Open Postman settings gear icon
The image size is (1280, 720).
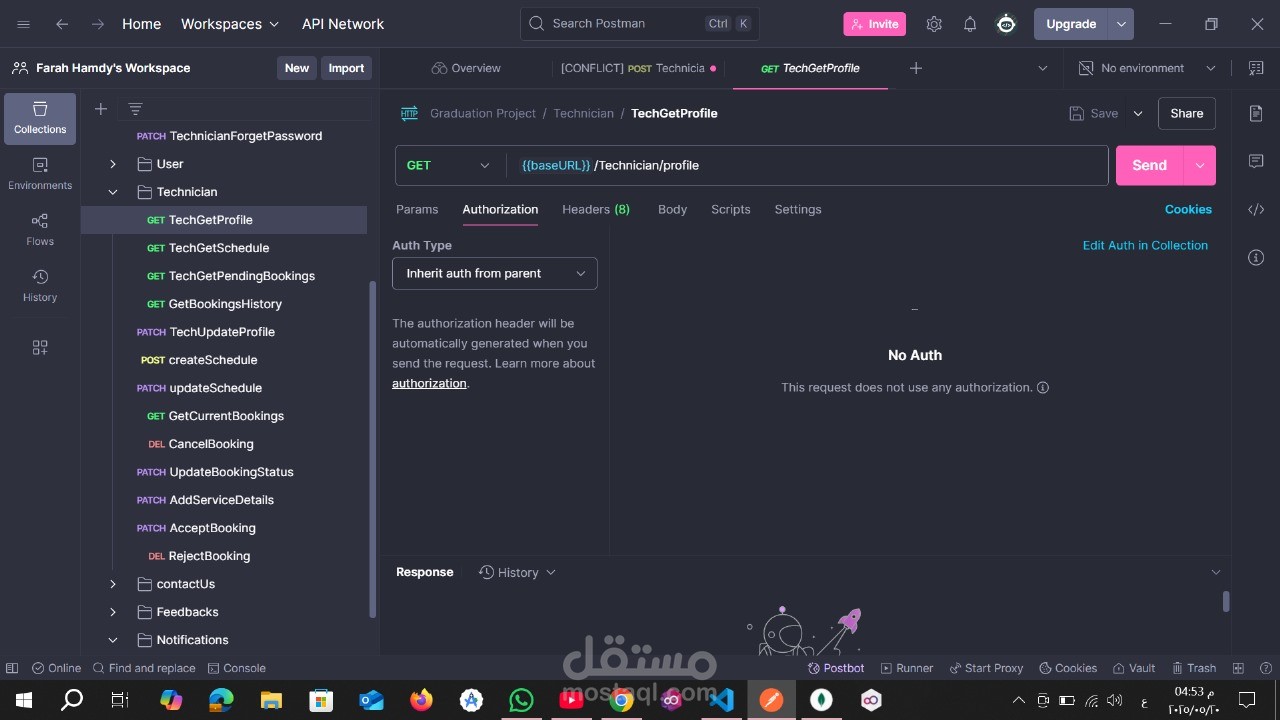934,24
